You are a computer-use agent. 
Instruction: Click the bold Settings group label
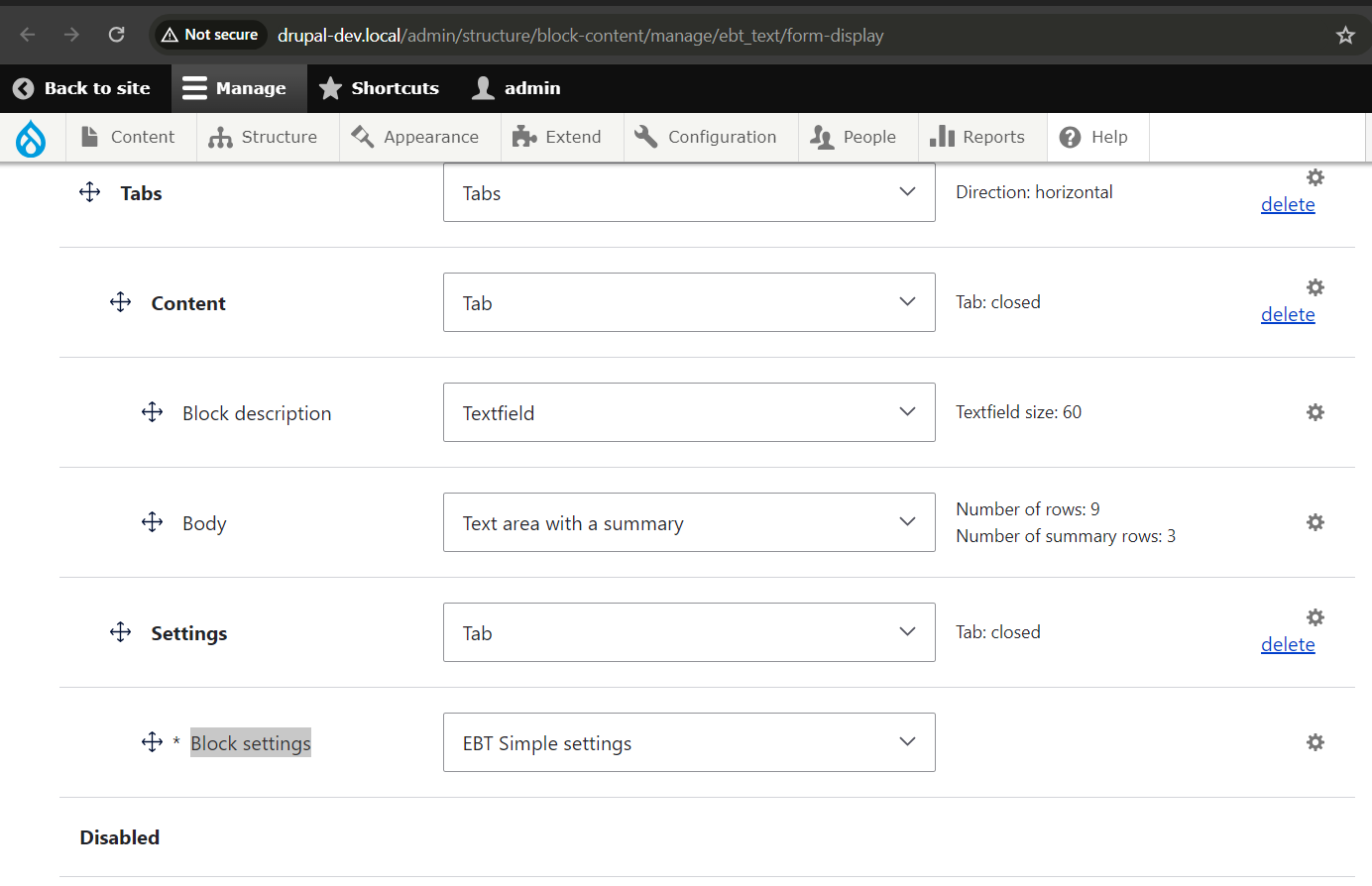189,633
